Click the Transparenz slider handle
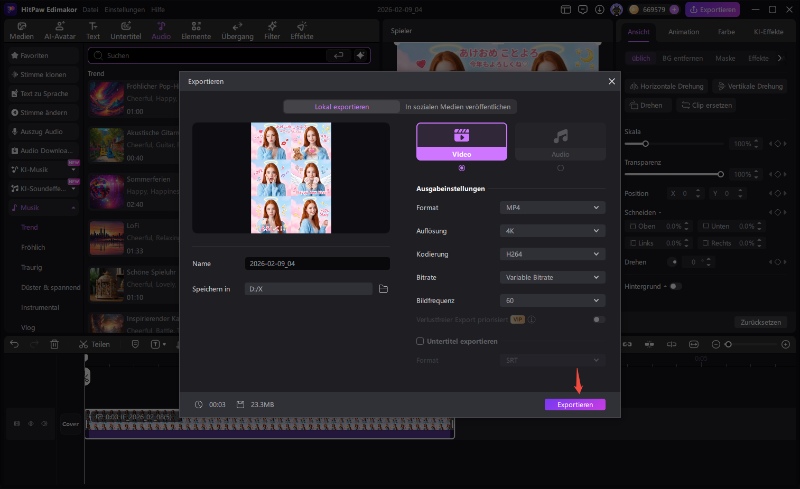 point(720,174)
